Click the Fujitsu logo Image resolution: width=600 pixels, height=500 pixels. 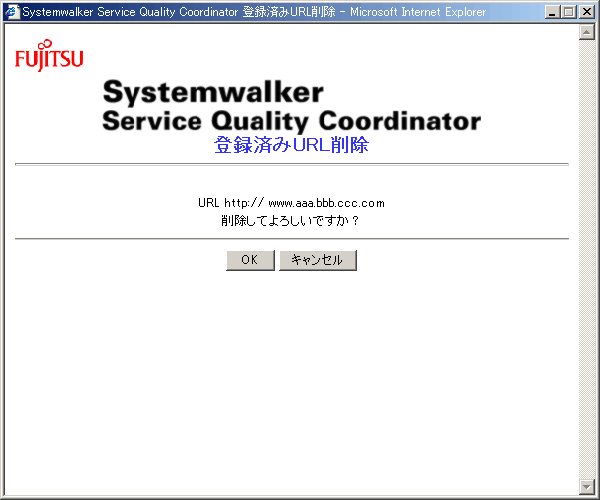point(49,55)
